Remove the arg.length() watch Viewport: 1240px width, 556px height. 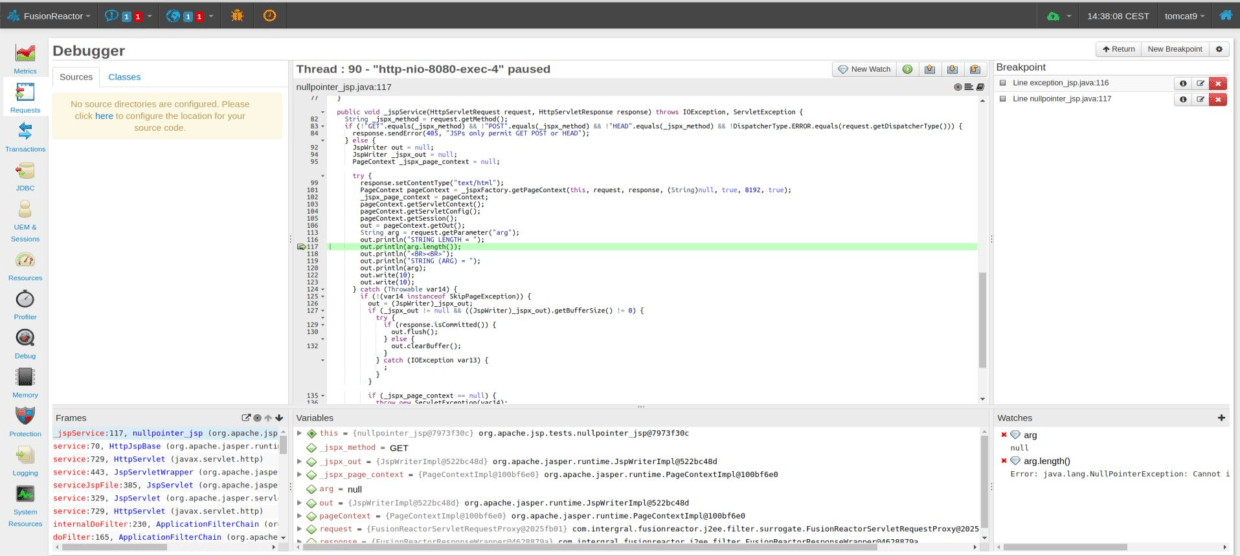pyautogui.click(x=1003, y=461)
